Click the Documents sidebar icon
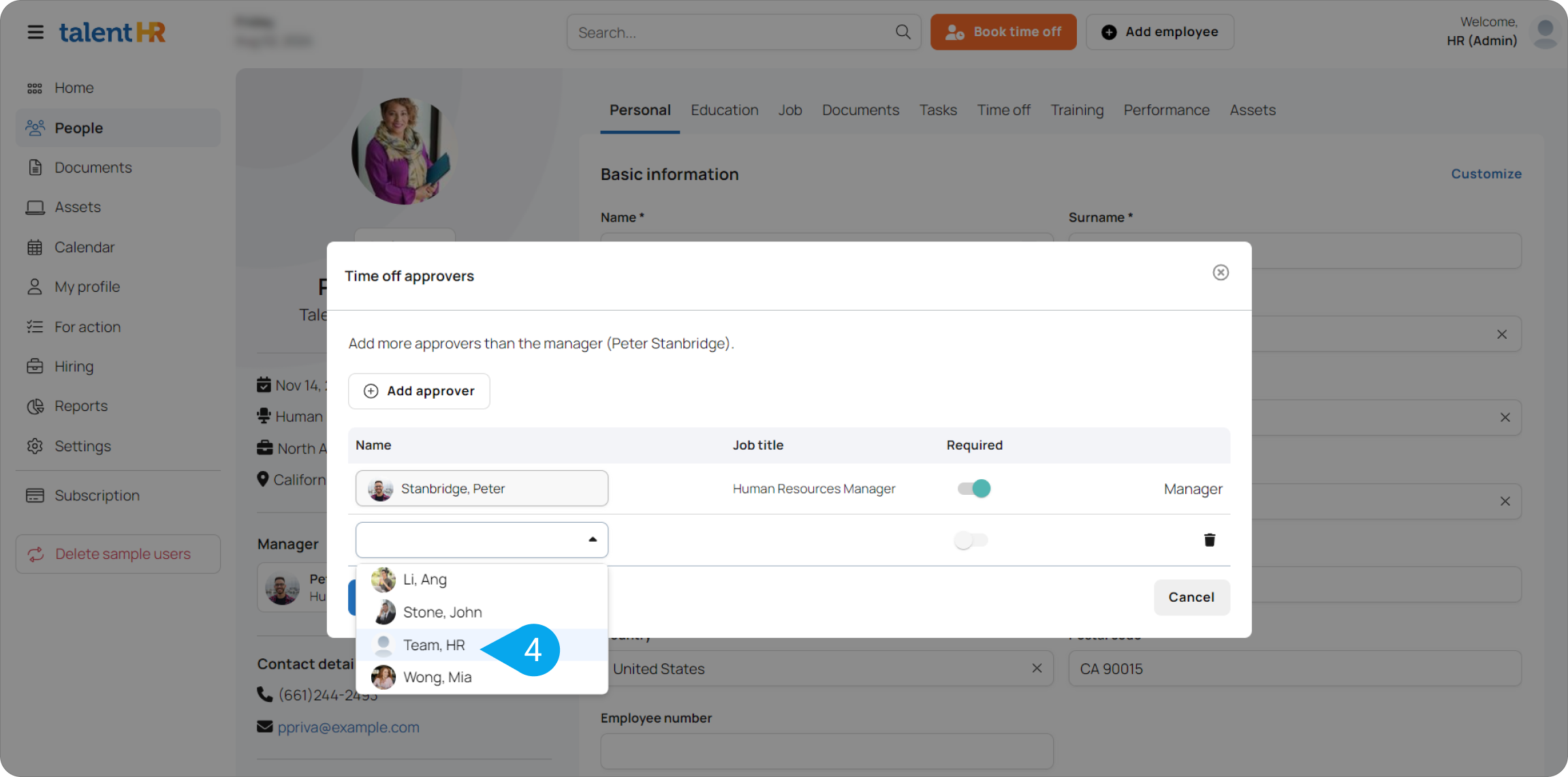The image size is (1568, 777). (x=35, y=167)
